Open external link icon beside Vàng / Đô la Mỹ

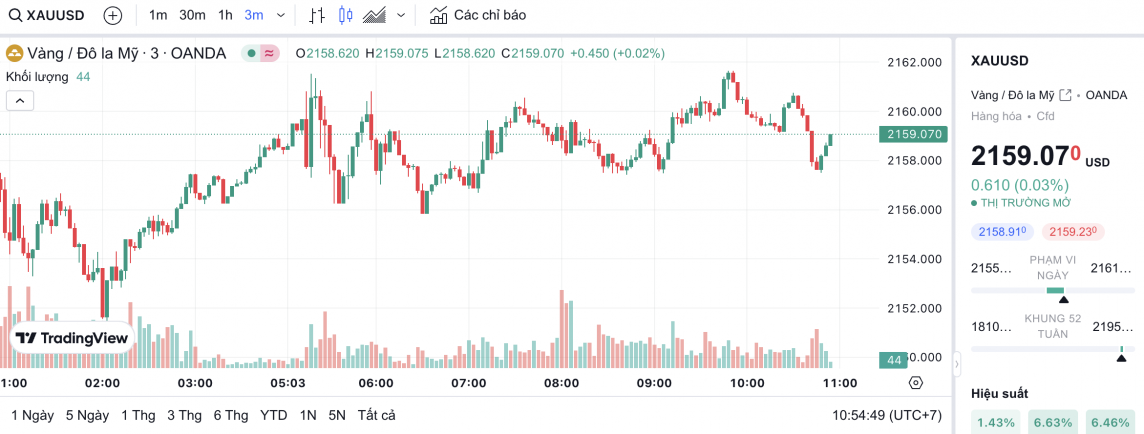1066,95
